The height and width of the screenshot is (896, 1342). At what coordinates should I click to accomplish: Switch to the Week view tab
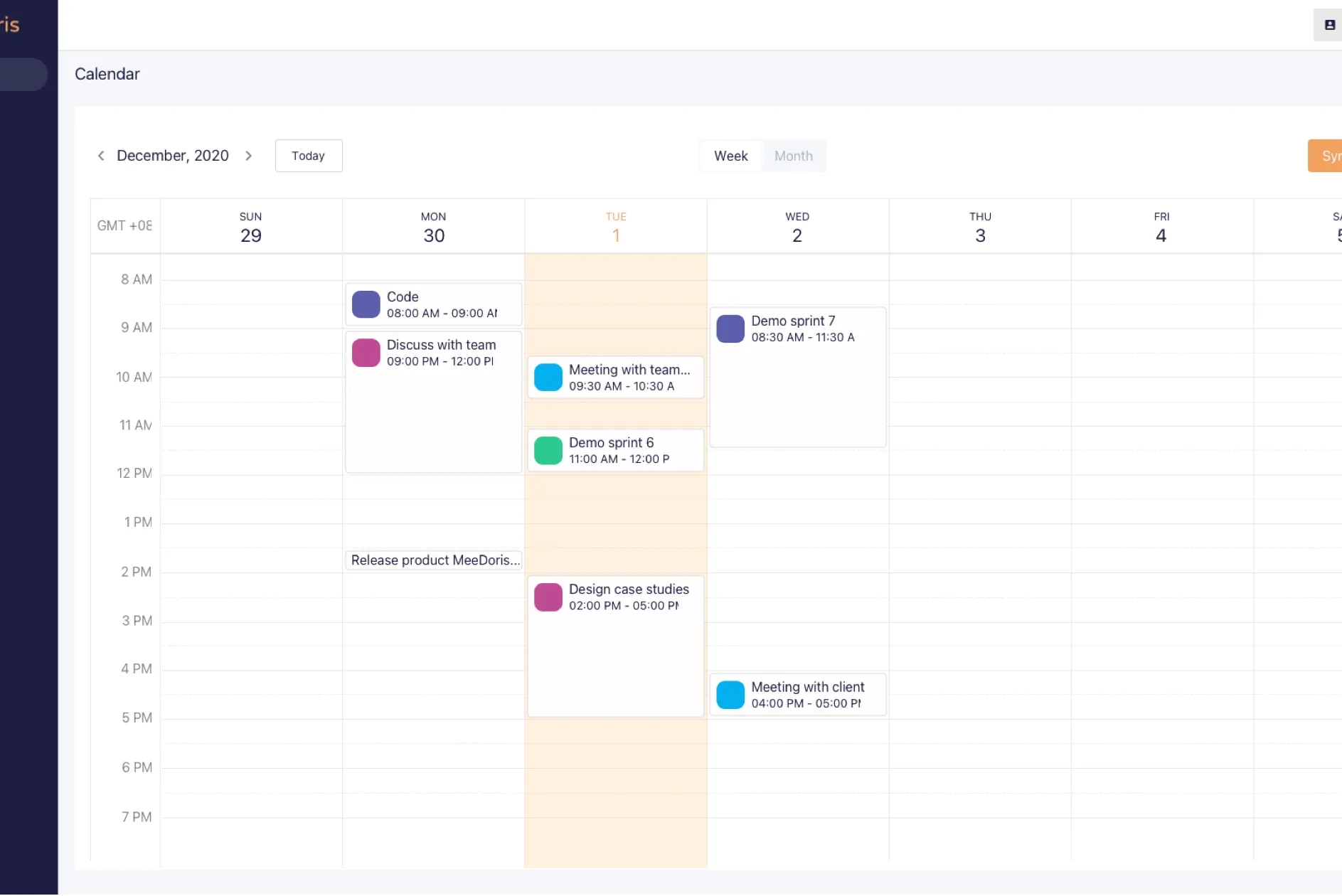pyautogui.click(x=730, y=156)
